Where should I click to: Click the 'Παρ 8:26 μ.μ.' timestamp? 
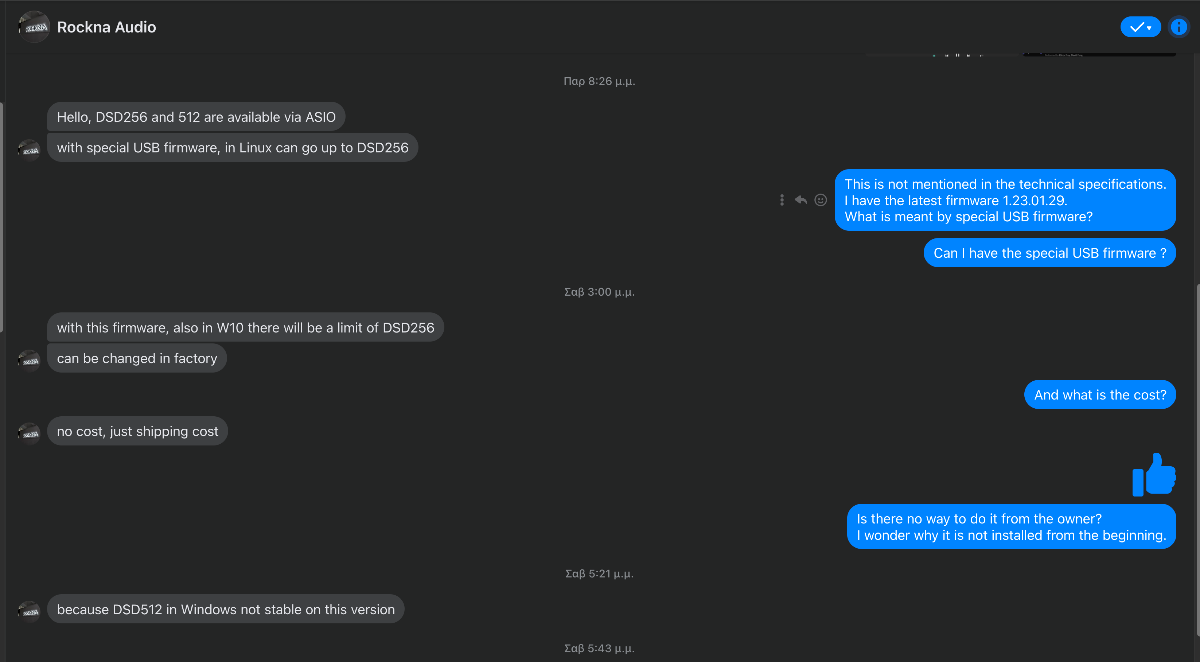point(599,82)
